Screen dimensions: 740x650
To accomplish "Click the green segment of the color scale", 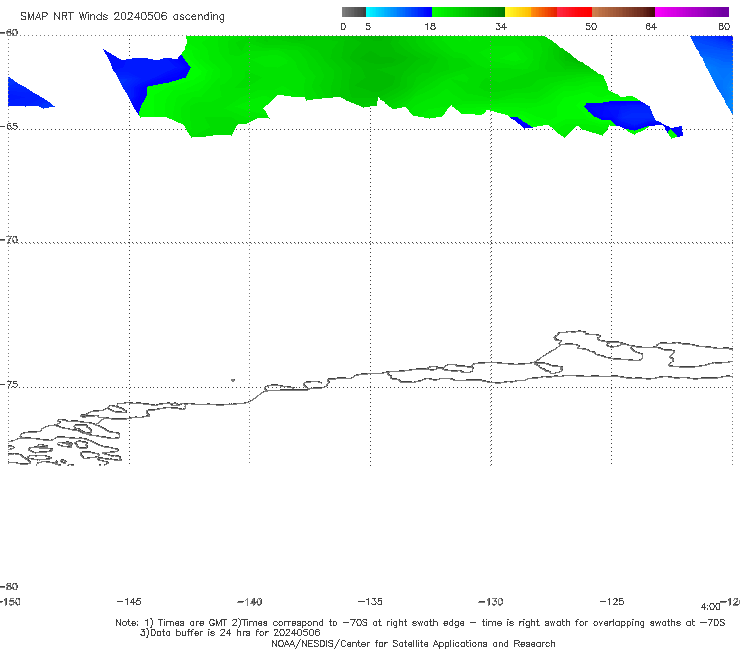I will (x=468, y=12).
